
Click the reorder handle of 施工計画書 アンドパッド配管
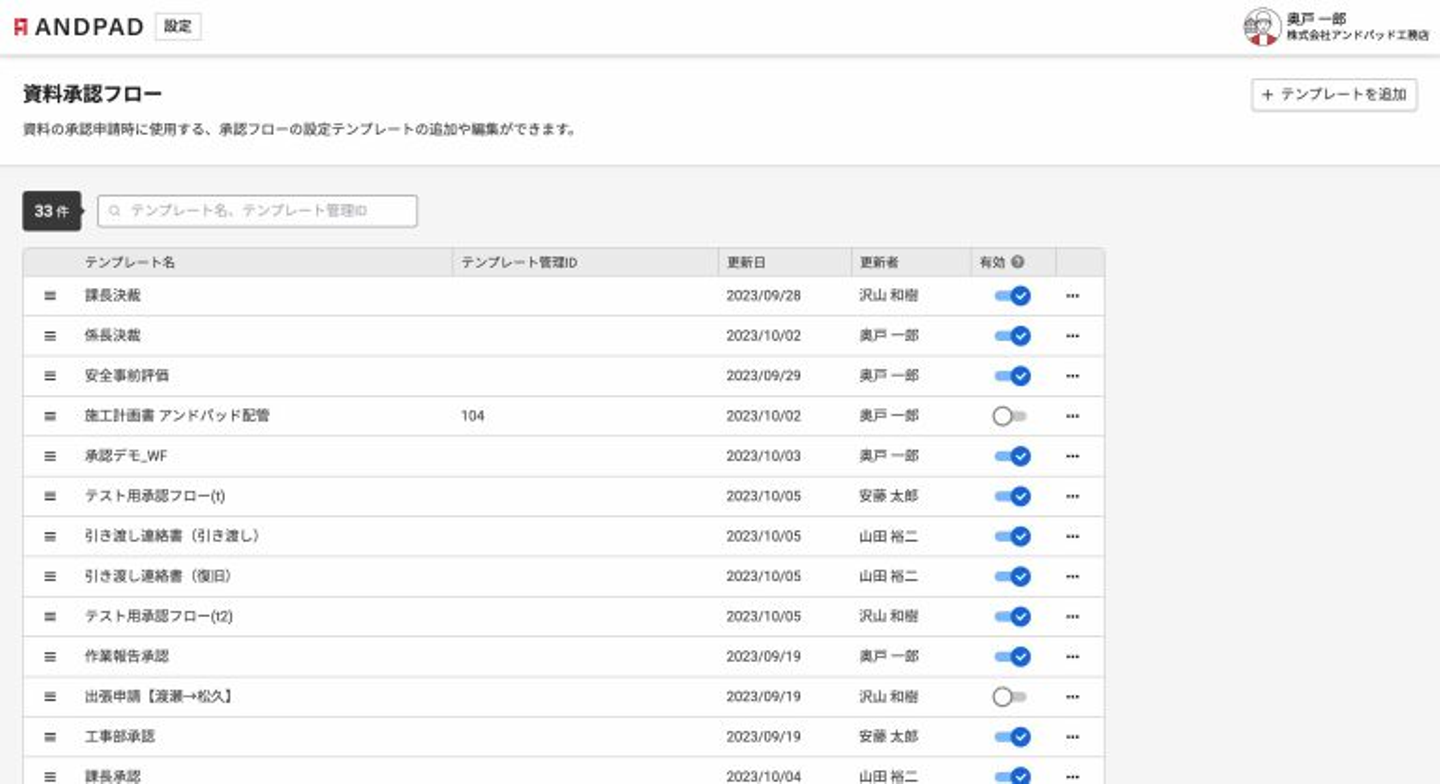pyautogui.click(x=50, y=416)
